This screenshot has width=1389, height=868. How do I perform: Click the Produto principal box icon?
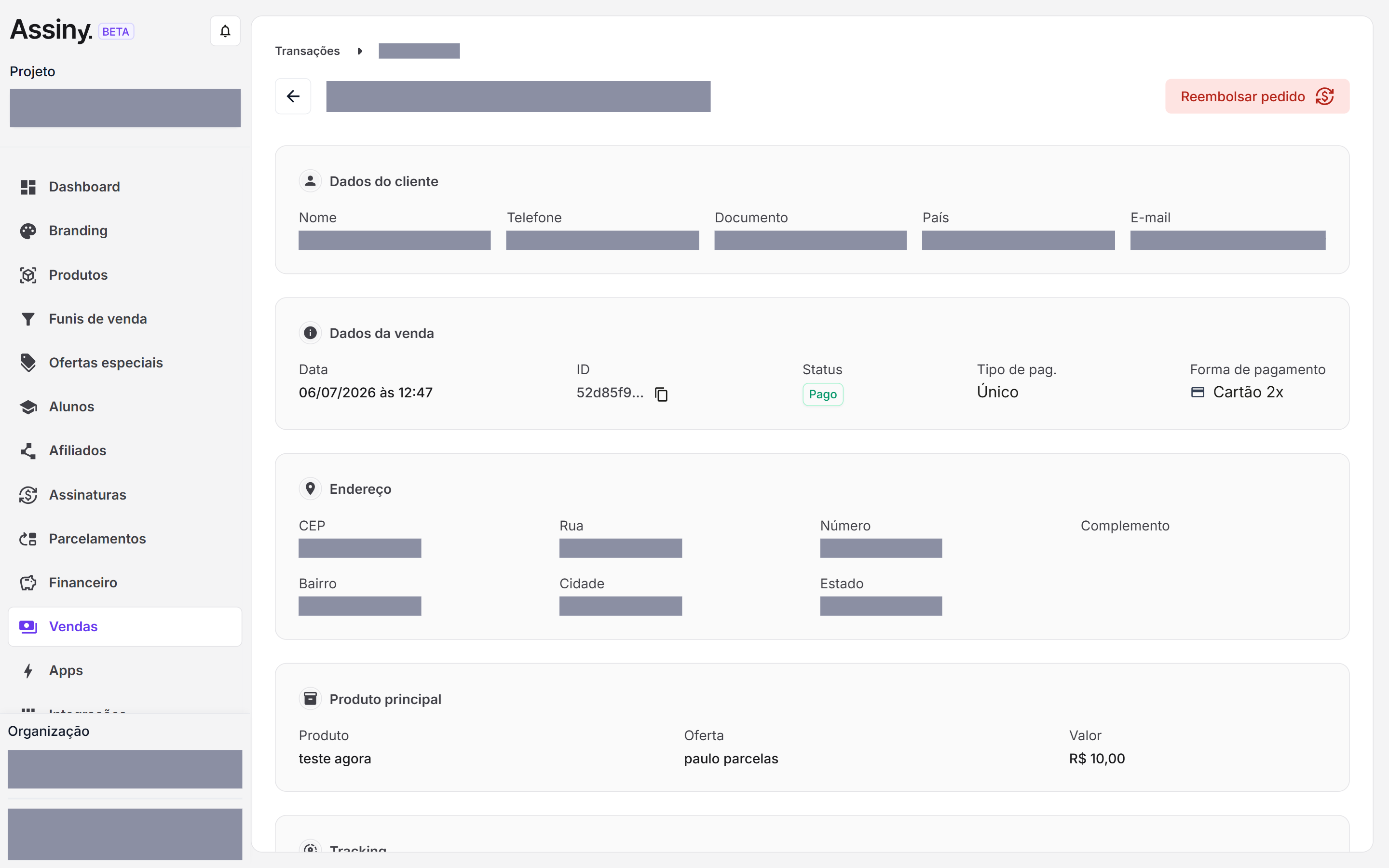(x=310, y=699)
